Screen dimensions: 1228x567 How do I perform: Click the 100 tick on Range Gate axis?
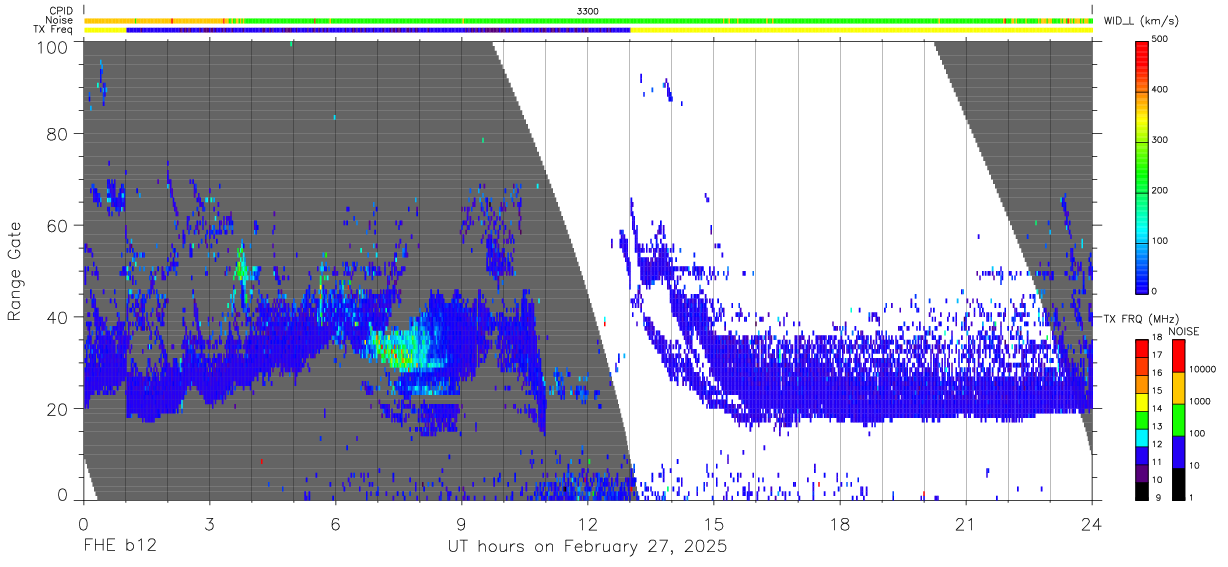[x=53, y=47]
